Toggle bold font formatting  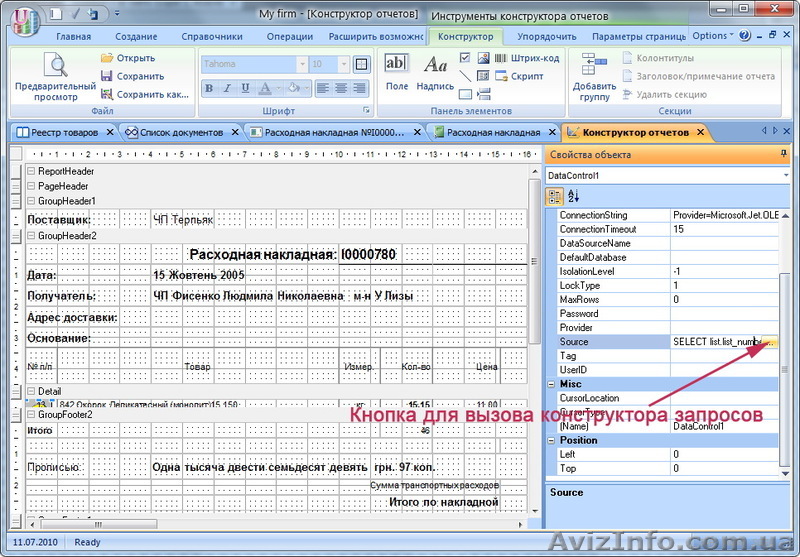209,88
